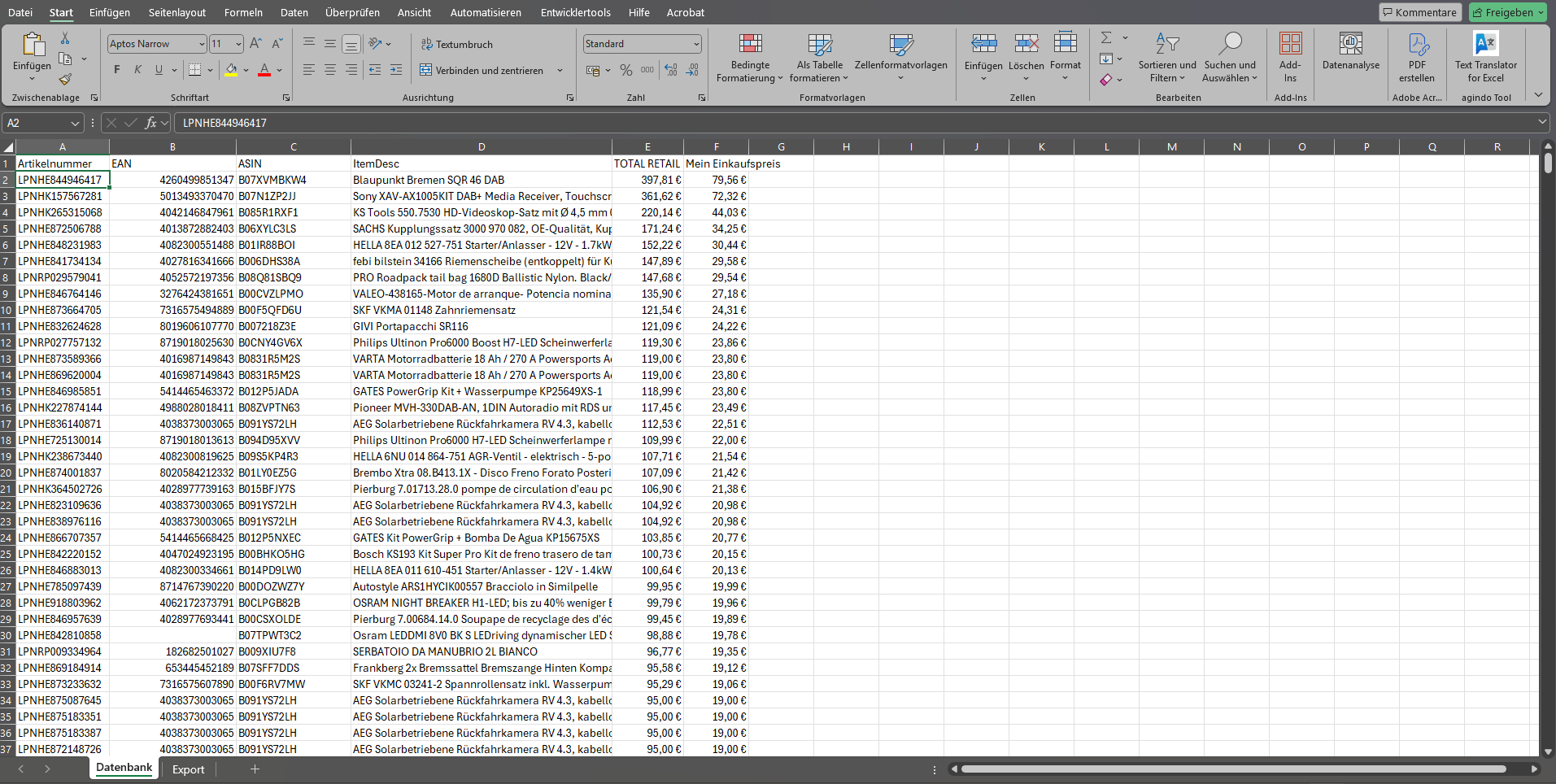The image size is (1556, 784).
Task: Open Add-Ins from the ribbon
Action: [1291, 57]
